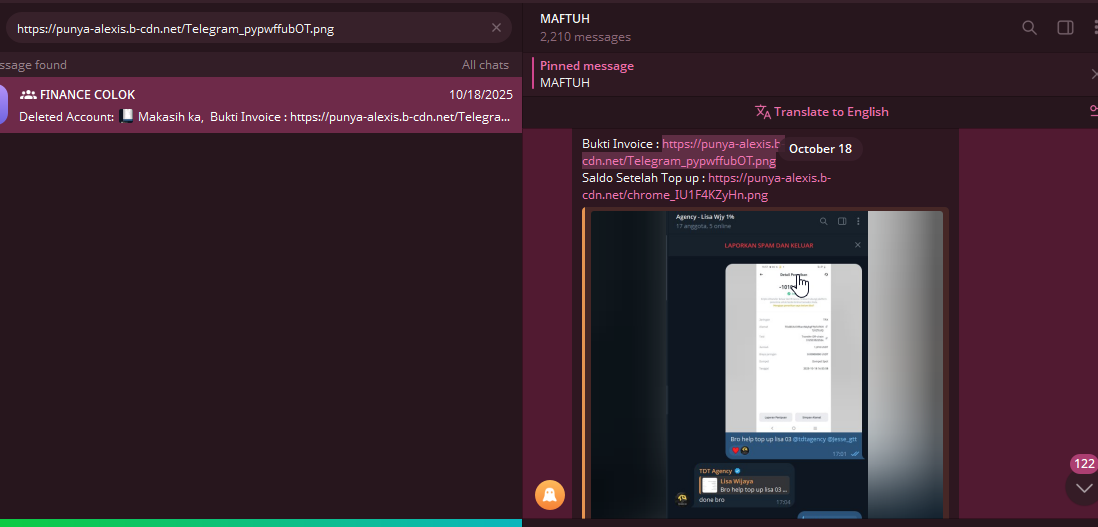The width and height of the screenshot is (1098, 527).
Task: Search within the MAFTUH chat
Action: pyautogui.click(x=1029, y=27)
